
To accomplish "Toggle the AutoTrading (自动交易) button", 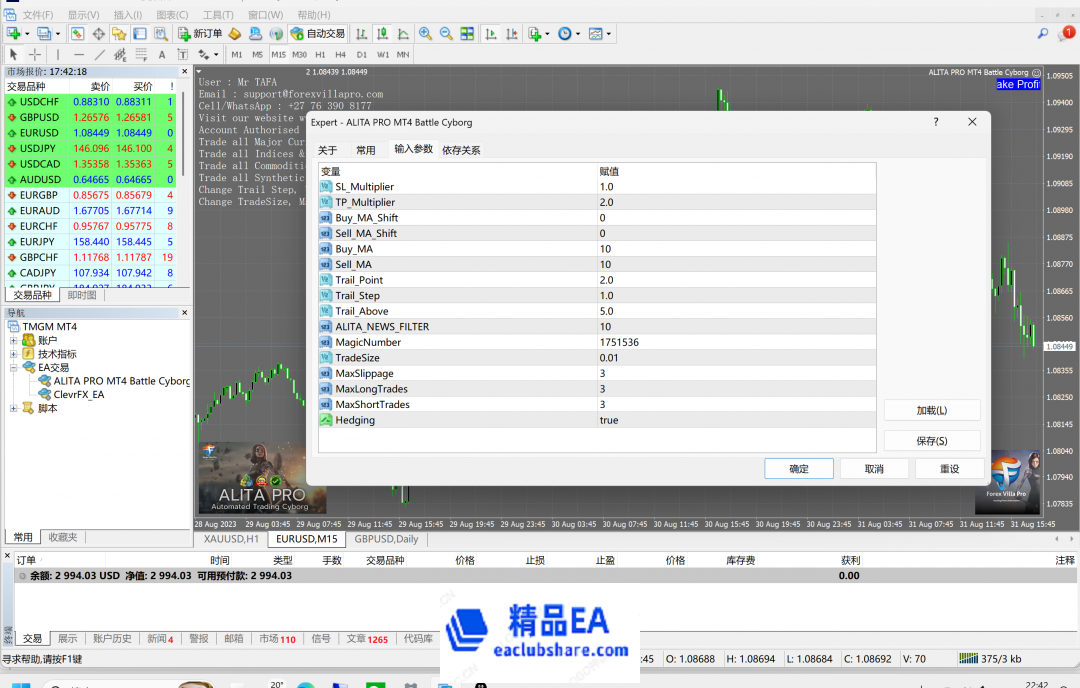I will point(318,33).
